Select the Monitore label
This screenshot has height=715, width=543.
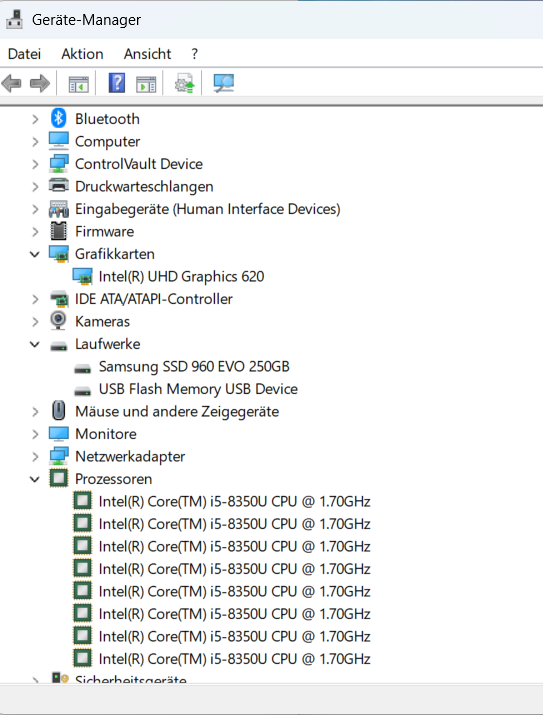point(106,434)
